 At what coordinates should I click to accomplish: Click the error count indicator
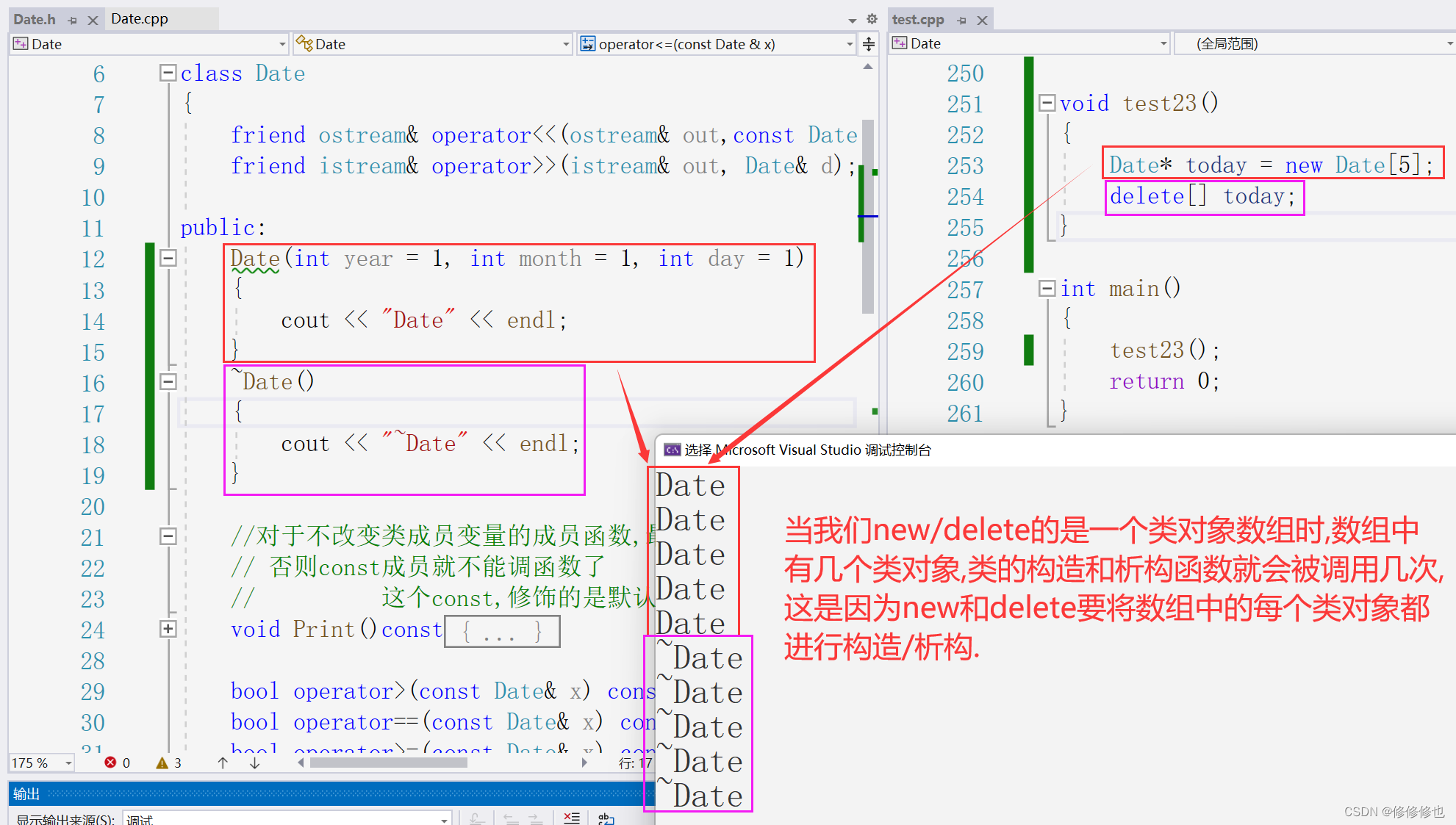(117, 763)
